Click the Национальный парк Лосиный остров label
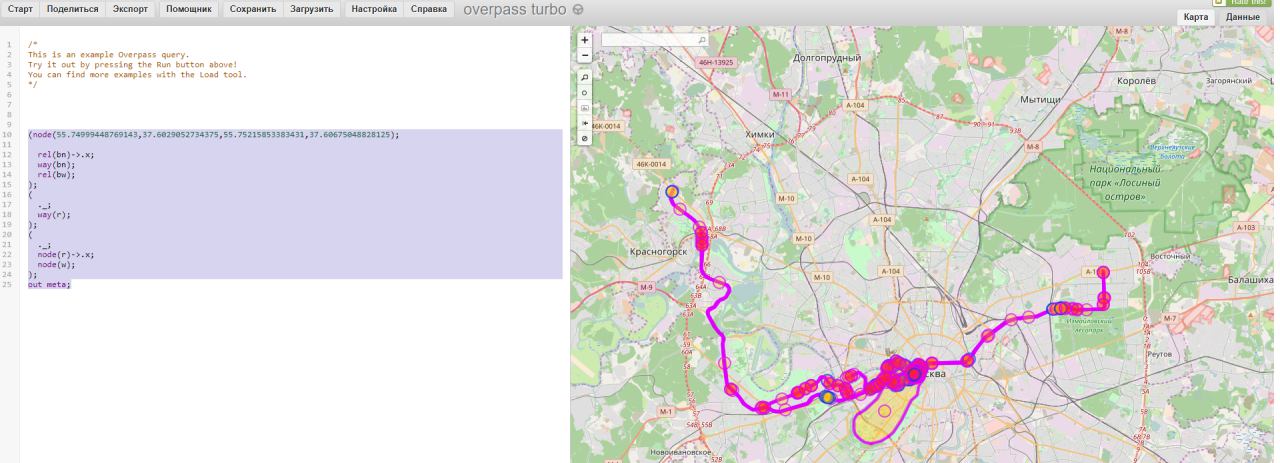The image size is (1280, 463). [x=1125, y=183]
